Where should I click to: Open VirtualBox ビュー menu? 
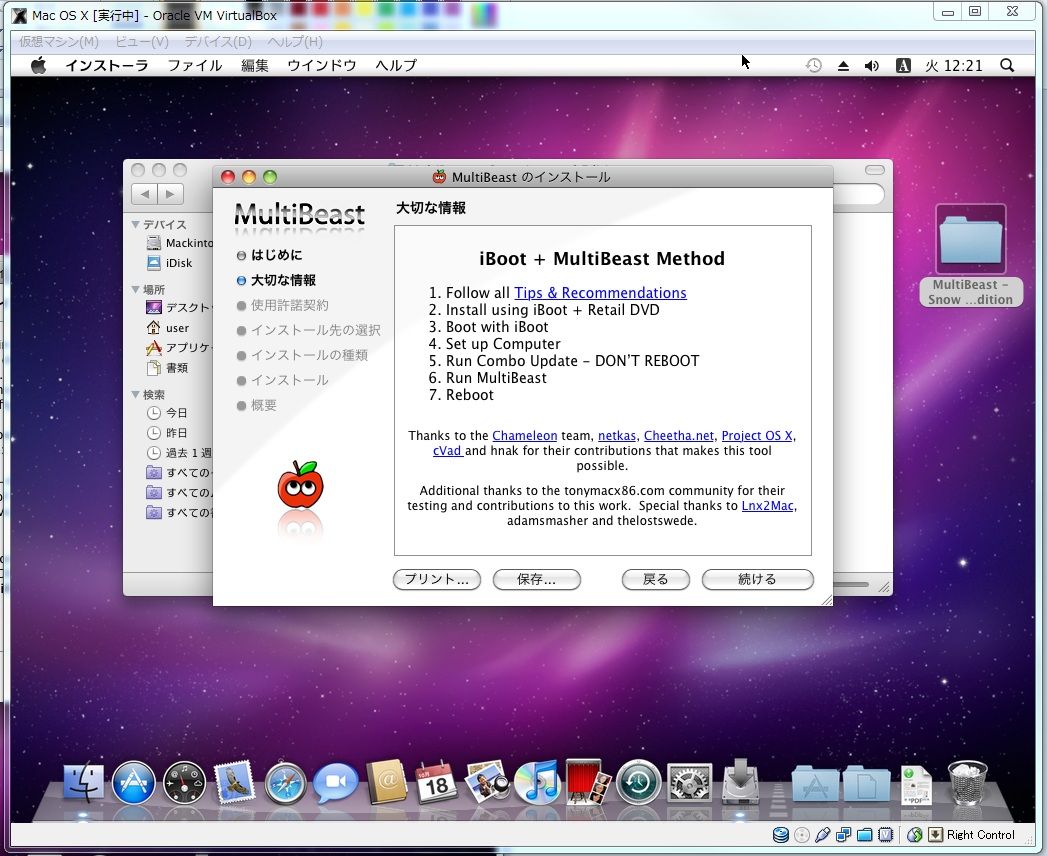[142, 41]
